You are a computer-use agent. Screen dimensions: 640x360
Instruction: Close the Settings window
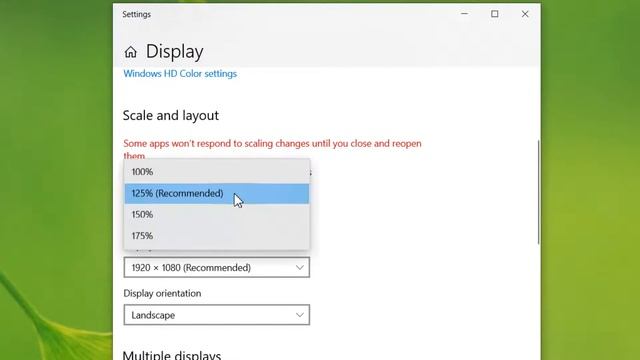click(525, 14)
